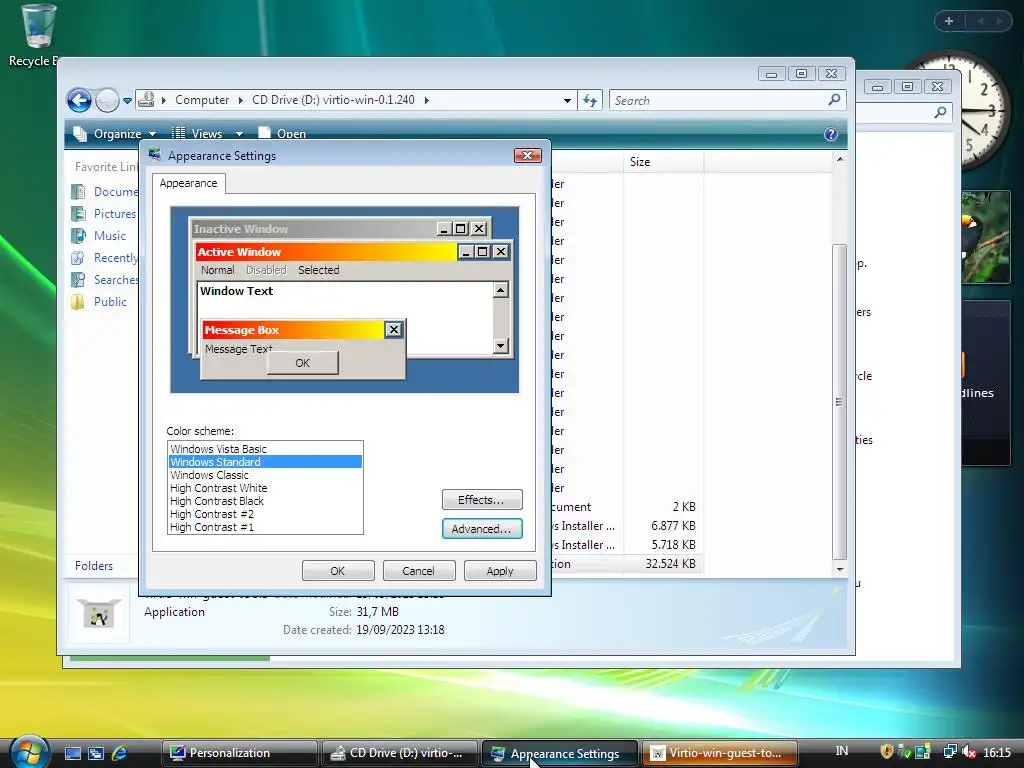This screenshot has height=768, width=1024.
Task: Choose High Contrast Black scheme
Action: point(264,501)
